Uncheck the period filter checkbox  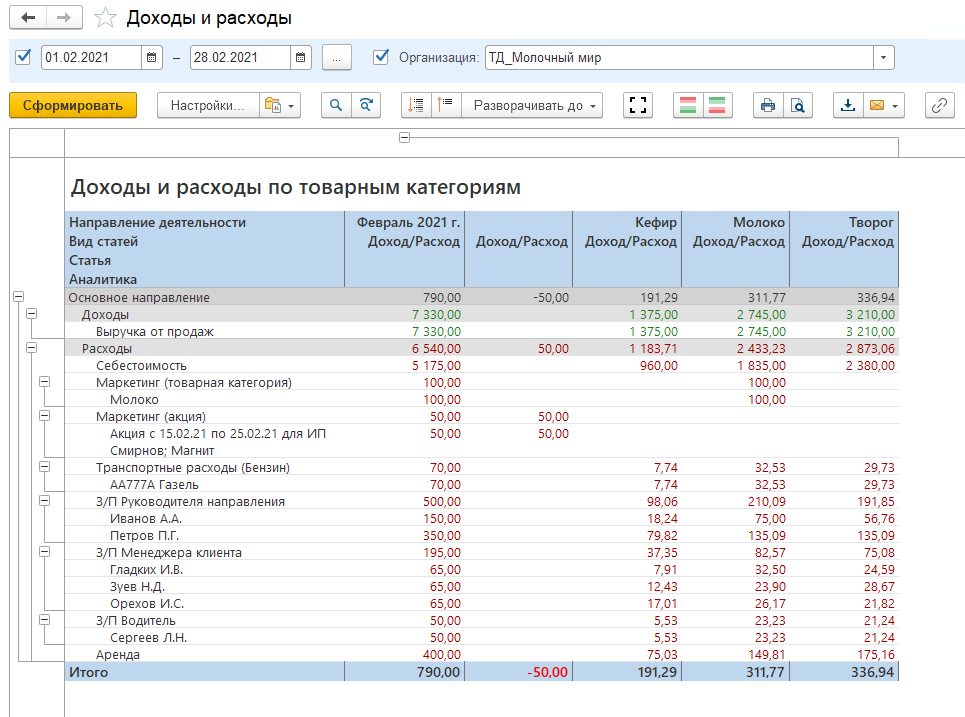coord(24,57)
